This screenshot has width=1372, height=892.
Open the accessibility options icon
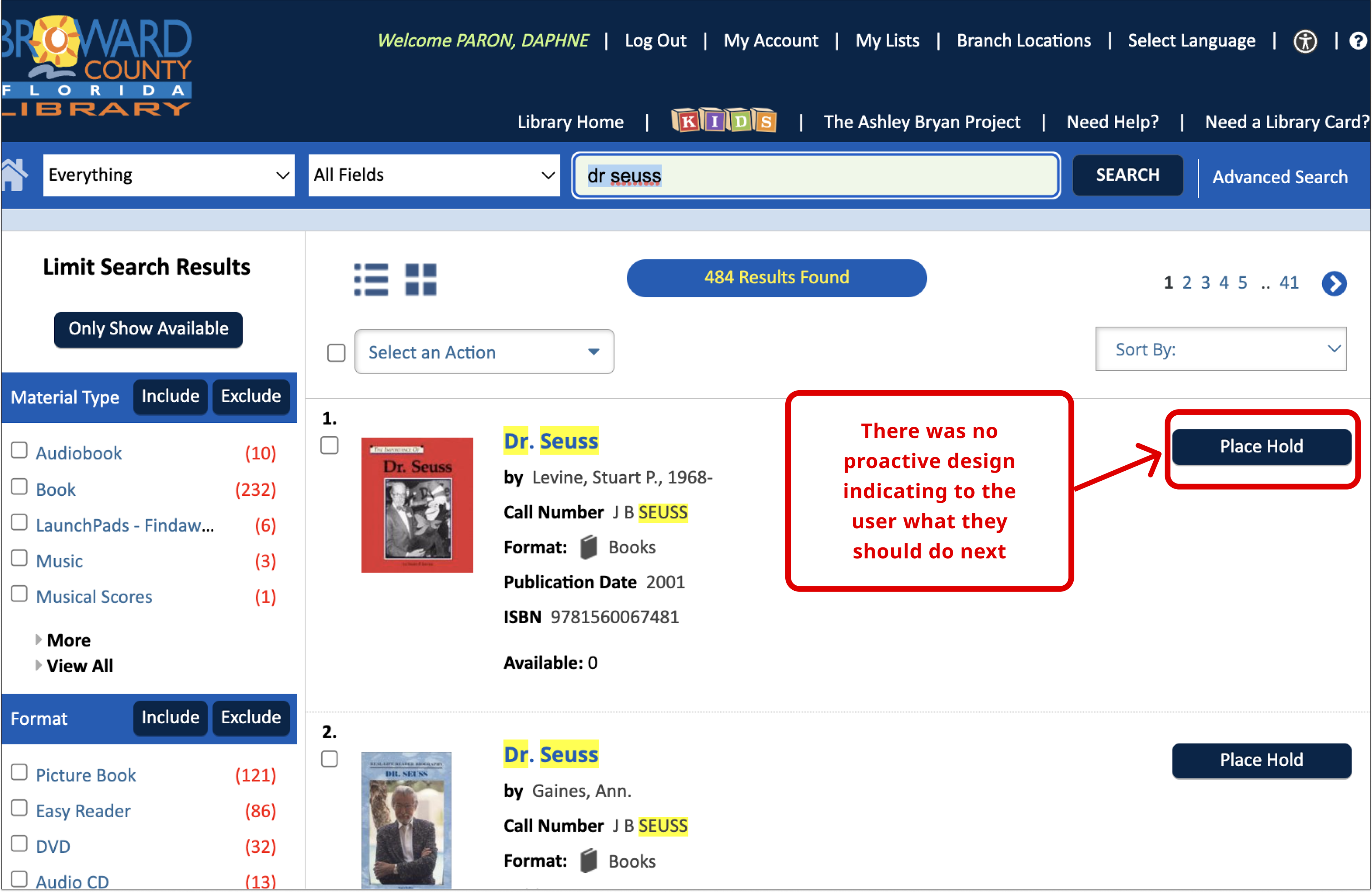(1305, 41)
